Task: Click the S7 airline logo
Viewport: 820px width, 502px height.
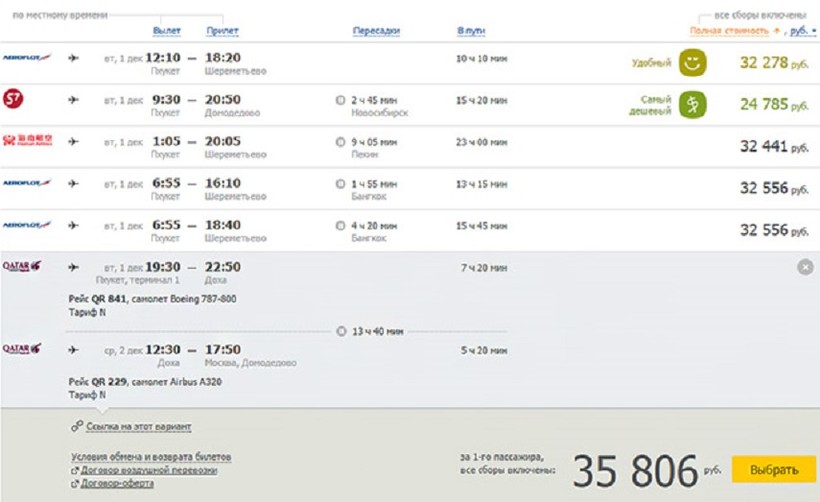Action: pyautogui.click(x=13, y=98)
